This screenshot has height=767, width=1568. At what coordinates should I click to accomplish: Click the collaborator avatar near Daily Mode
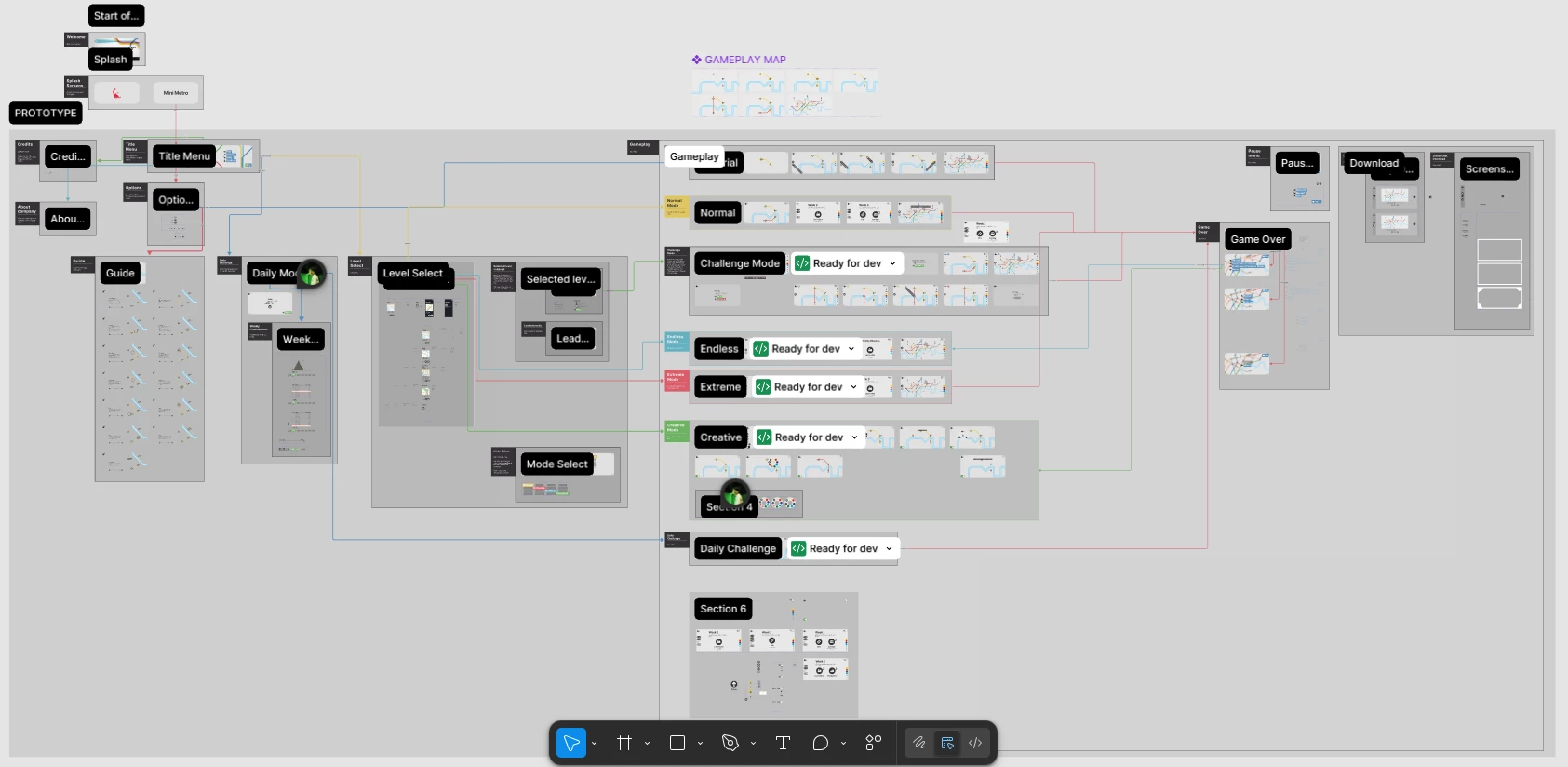(311, 275)
